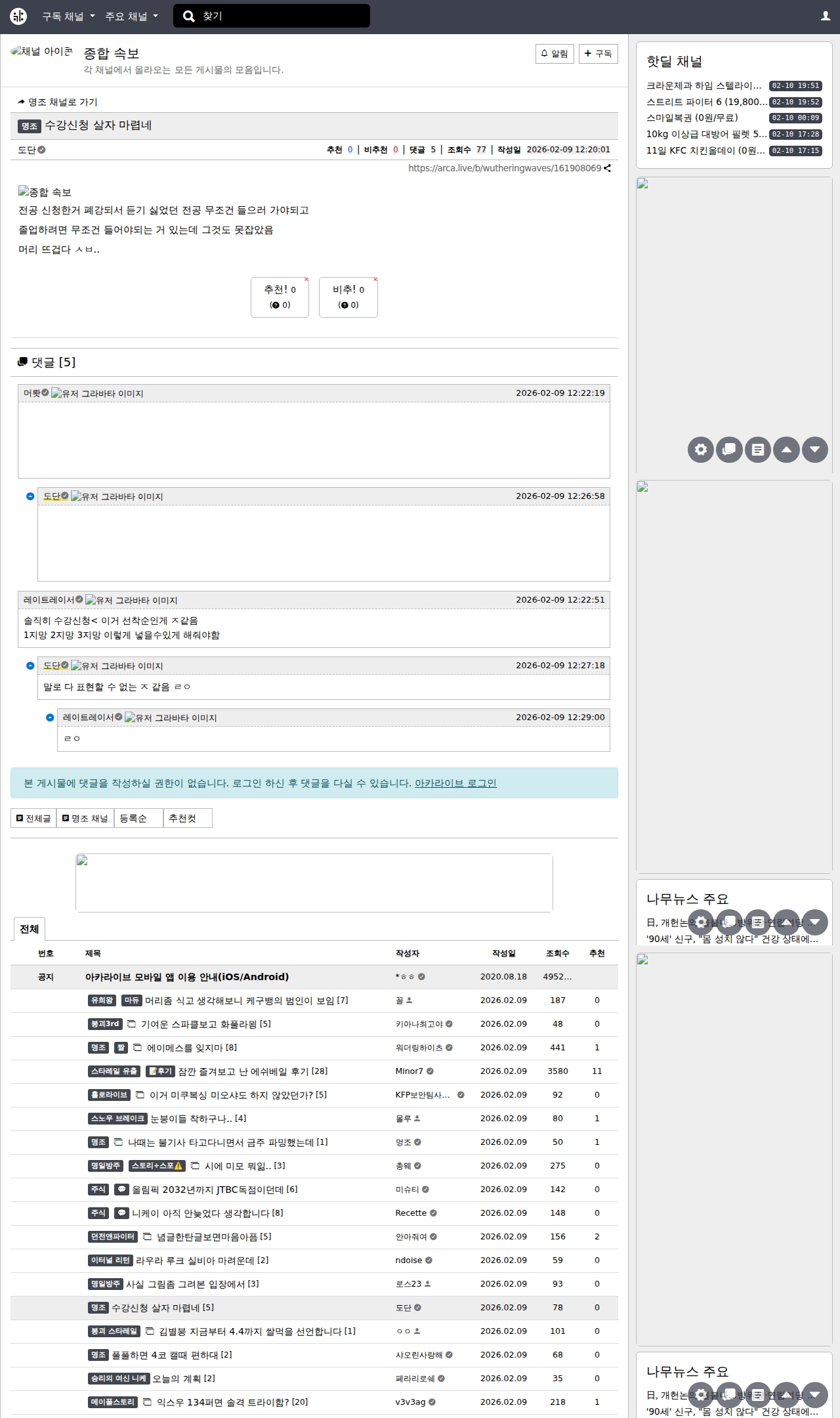Click the 홀로라이브 channel badge
Image resolution: width=840 pixels, height=1418 pixels.
coord(109,1095)
